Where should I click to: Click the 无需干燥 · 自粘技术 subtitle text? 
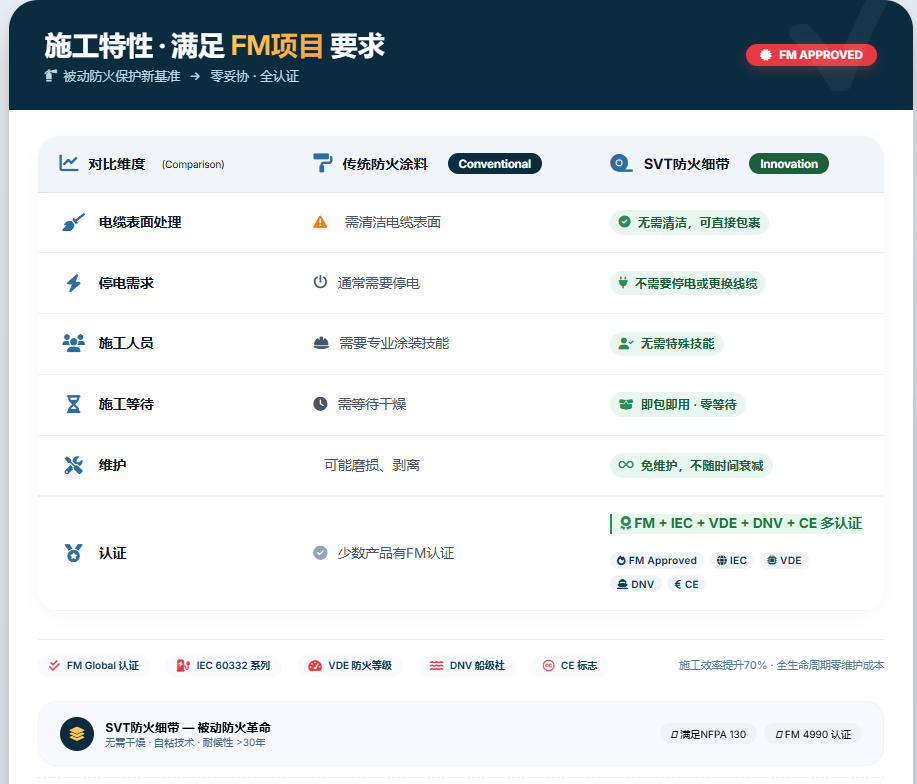coord(150,742)
